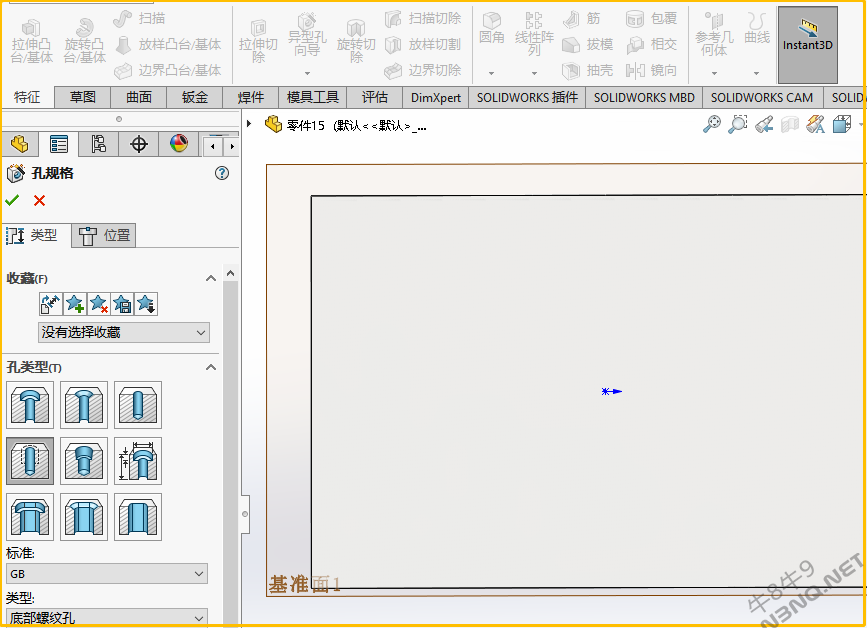Click the Save Favorite star icon
Image resolution: width=867 pixels, height=628 pixels.
click(122, 304)
